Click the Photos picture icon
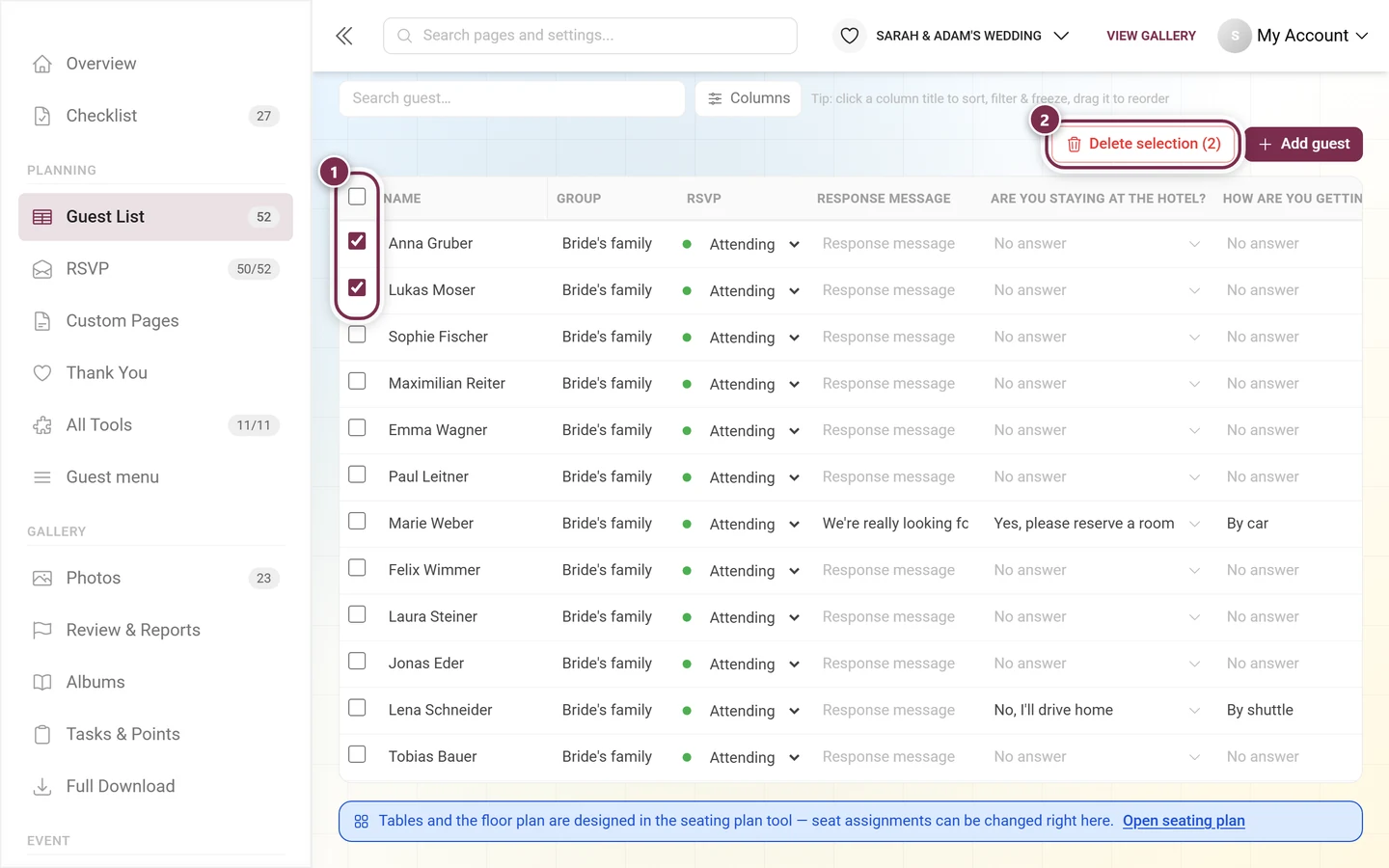 (42, 579)
